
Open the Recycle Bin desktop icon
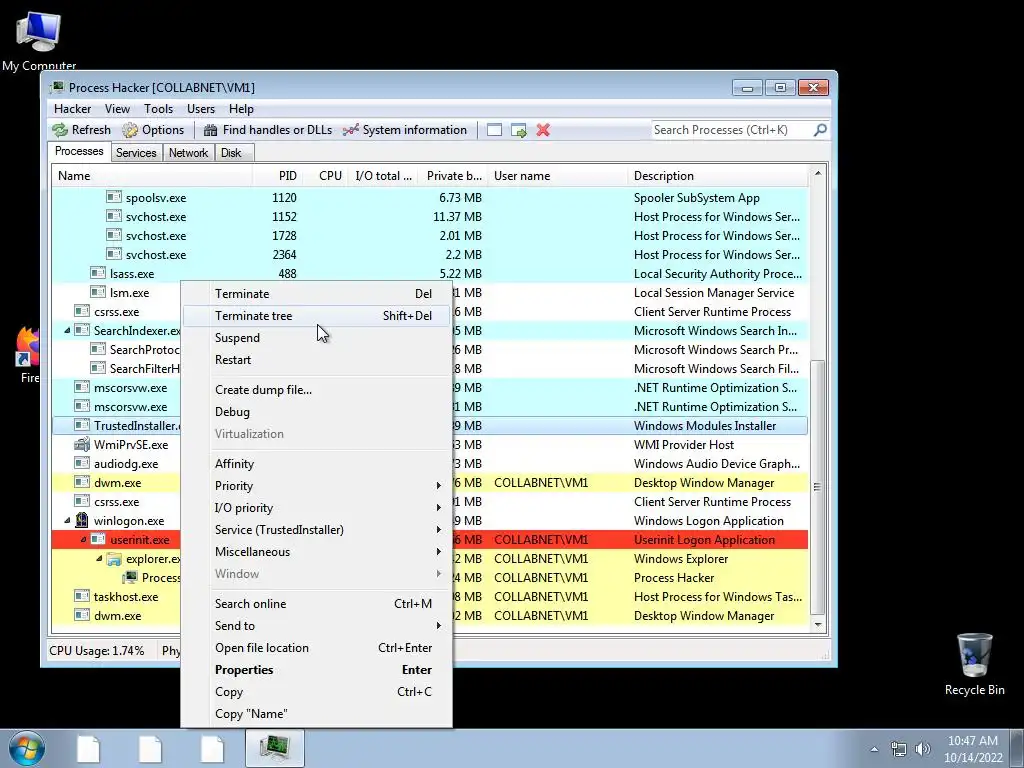pos(974,664)
